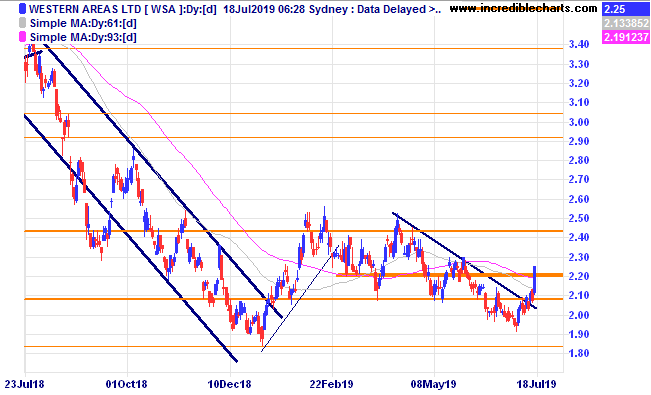Click the 01Oct18 date axis label
The height and width of the screenshot is (395, 651).
(126, 384)
